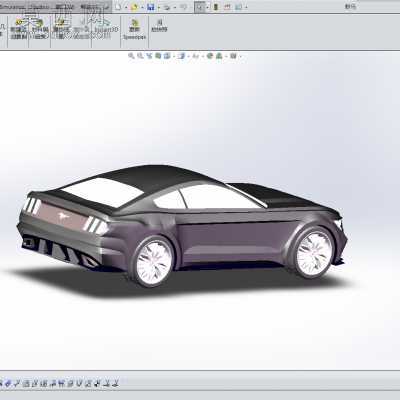Click the Previous View icon
Screen dimensions: 400x400
[x=149, y=56]
